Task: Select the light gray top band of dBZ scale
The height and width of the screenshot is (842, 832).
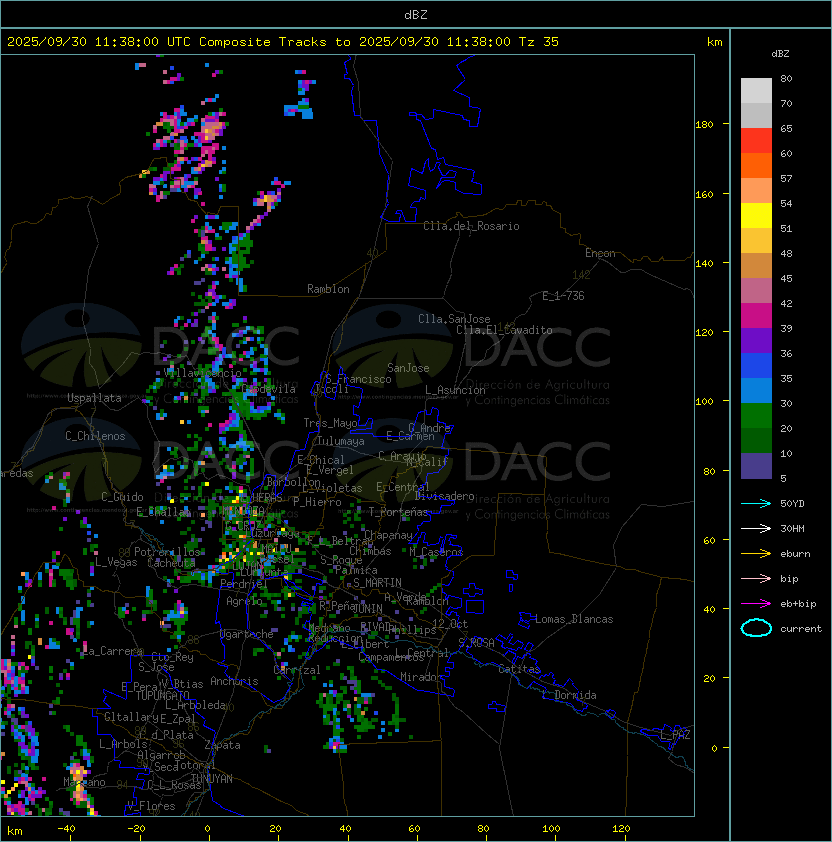Action: click(756, 91)
